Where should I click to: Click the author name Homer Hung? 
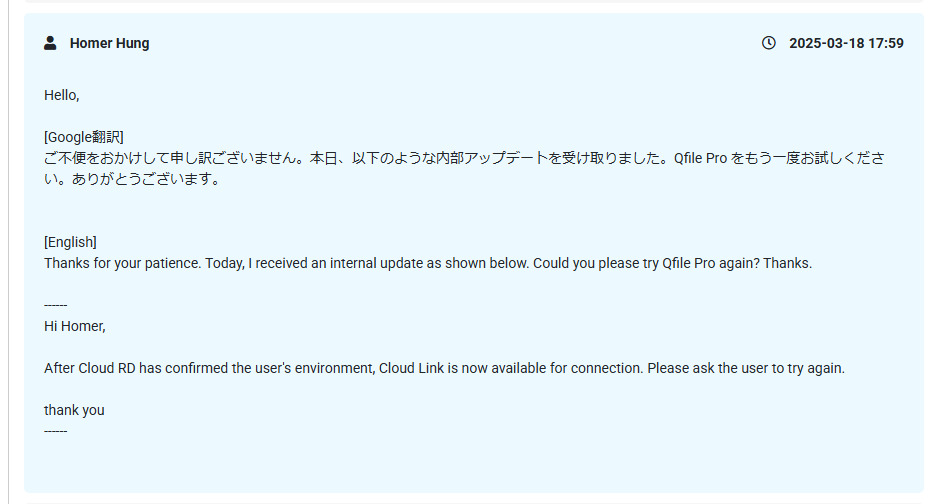(x=109, y=43)
